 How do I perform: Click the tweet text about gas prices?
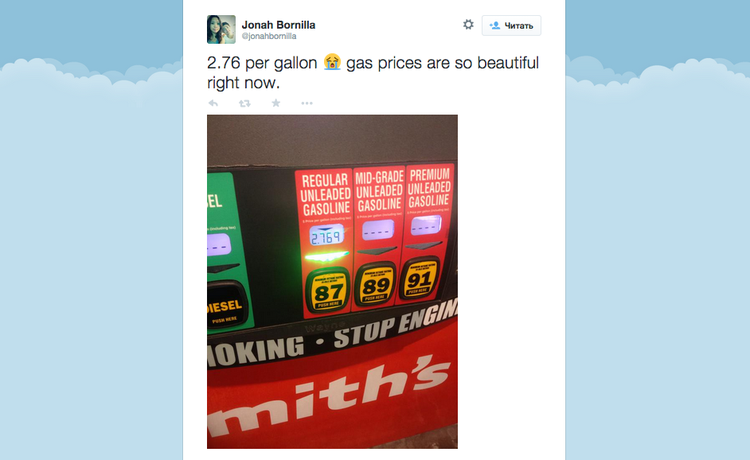373,72
